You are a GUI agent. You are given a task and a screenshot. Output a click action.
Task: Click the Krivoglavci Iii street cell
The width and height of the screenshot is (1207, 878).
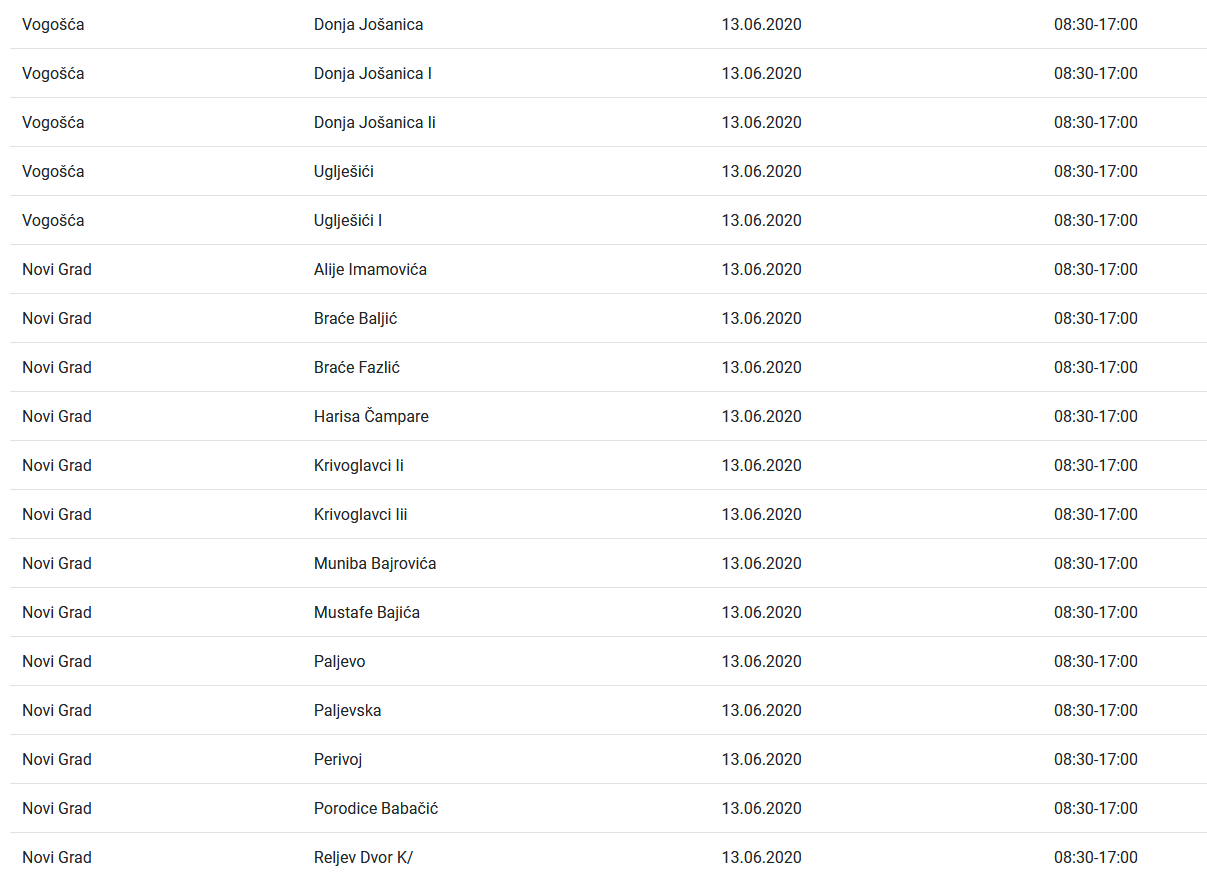click(x=361, y=515)
